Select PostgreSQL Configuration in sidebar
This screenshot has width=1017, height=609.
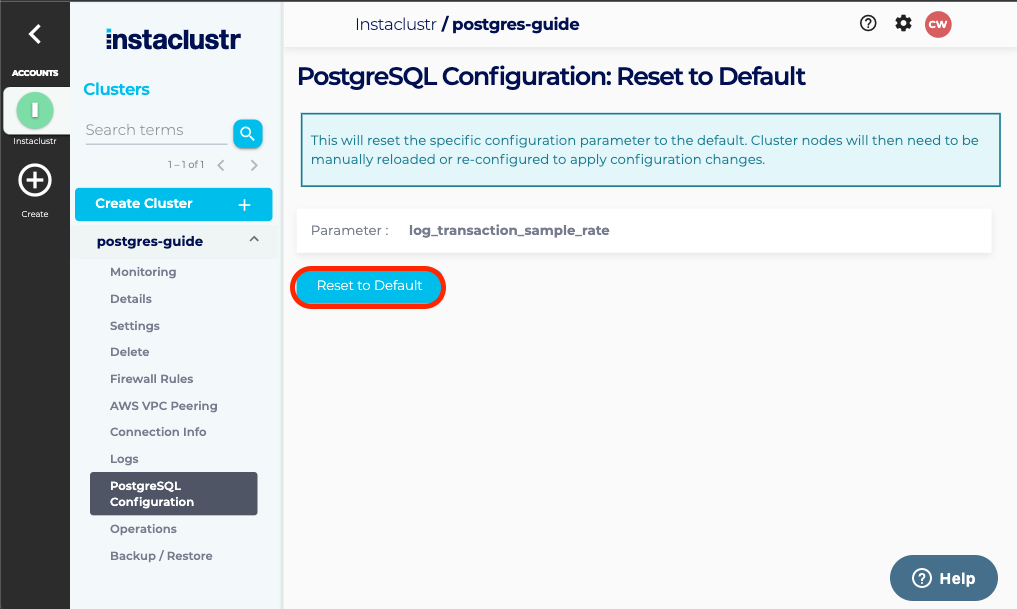[173, 494]
